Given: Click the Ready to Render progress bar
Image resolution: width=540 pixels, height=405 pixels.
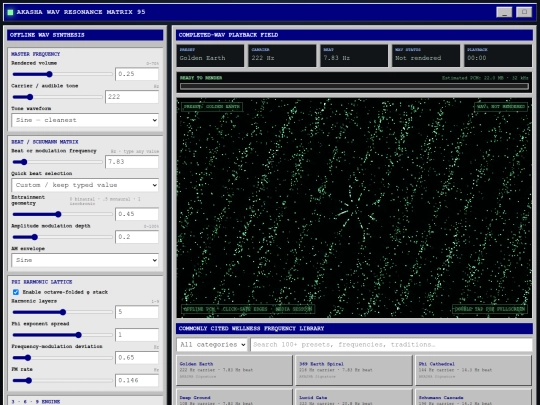Looking at the screenshot, I should [x=354, y=86].
